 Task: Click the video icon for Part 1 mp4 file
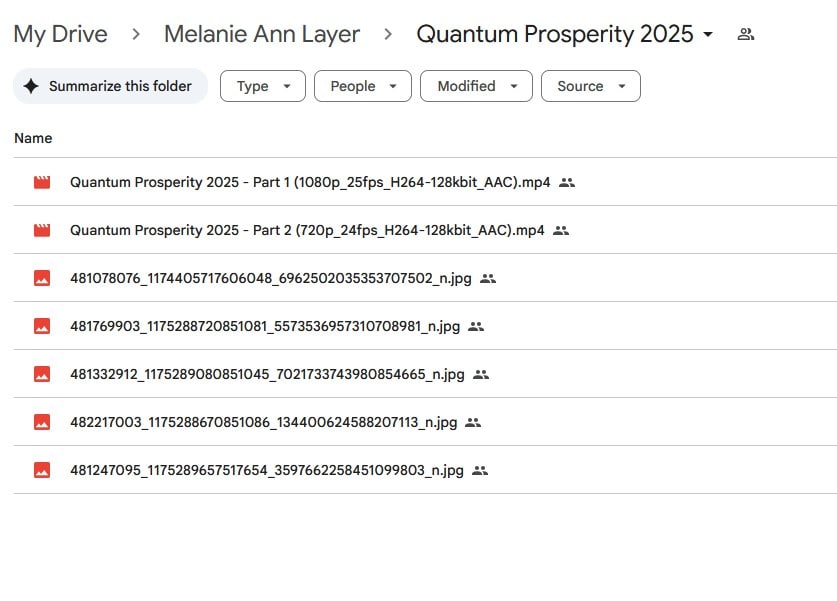[x=40, y=182]
